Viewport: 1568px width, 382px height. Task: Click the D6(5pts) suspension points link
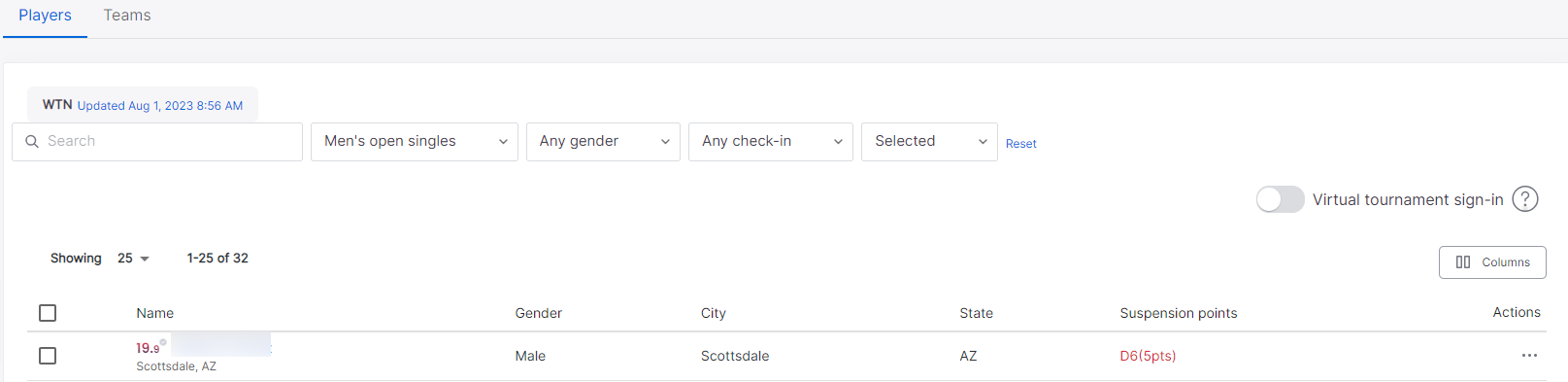(x=1148, y=356)
